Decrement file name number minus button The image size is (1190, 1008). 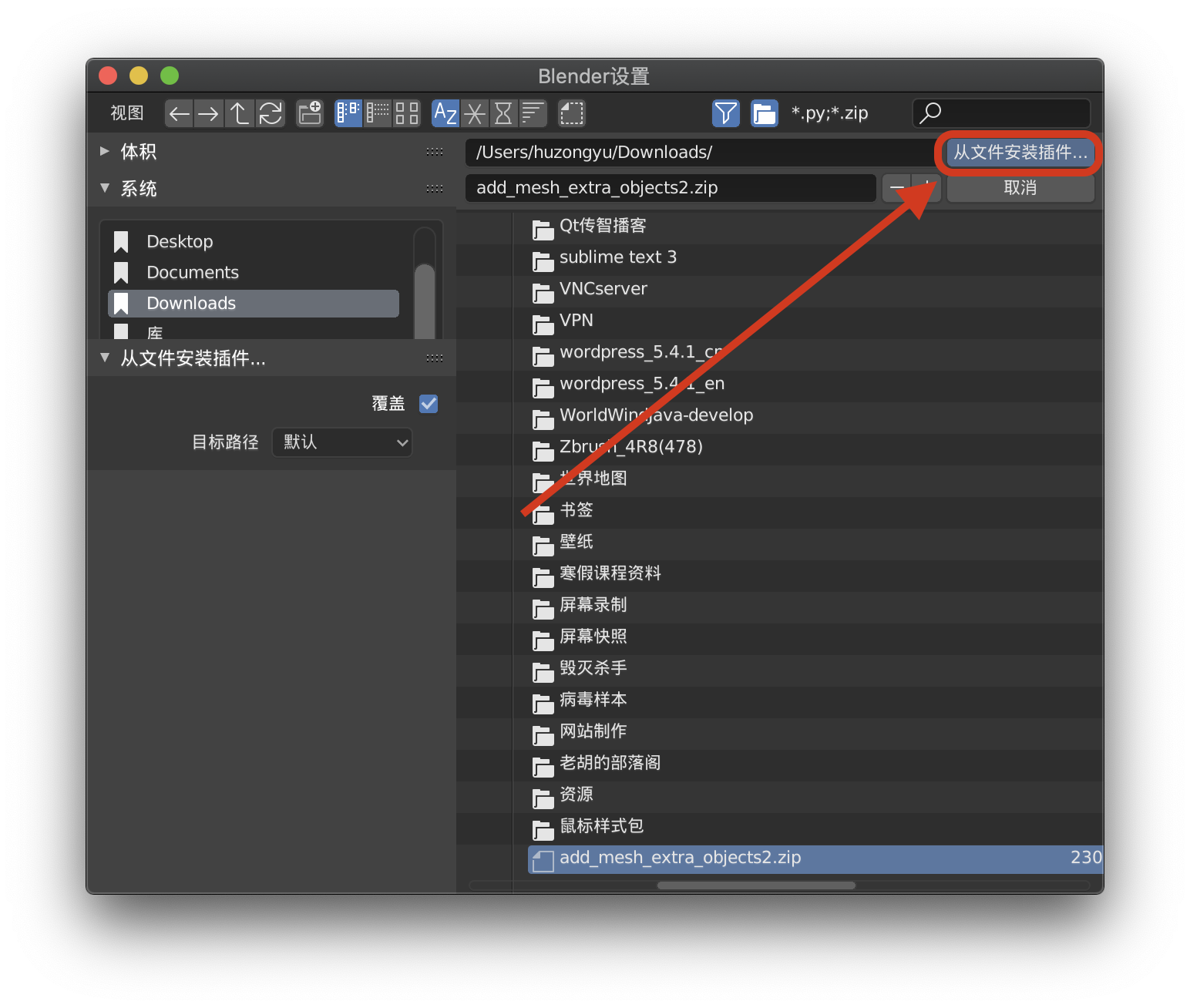[897, 188]
